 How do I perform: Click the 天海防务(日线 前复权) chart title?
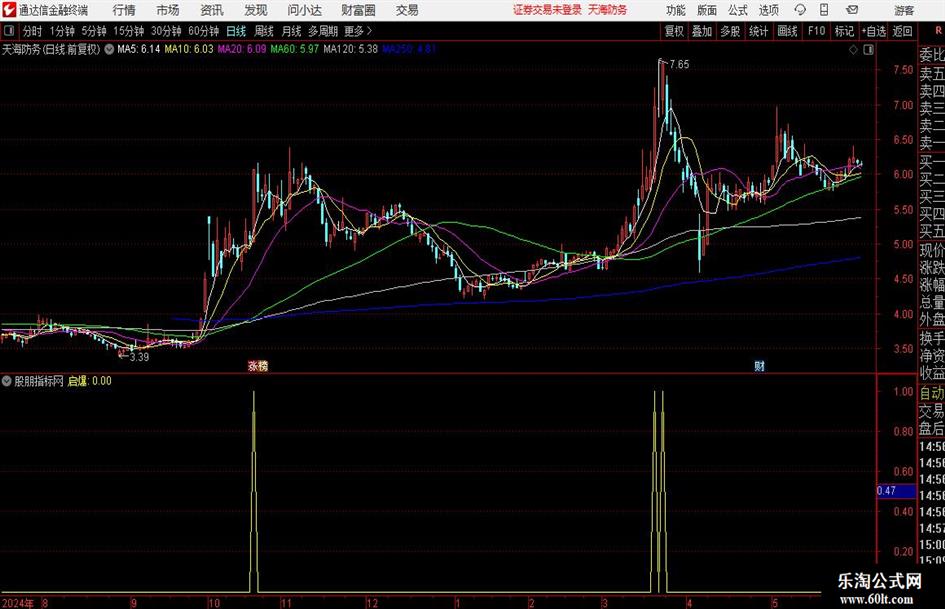(x=51, y=49)
